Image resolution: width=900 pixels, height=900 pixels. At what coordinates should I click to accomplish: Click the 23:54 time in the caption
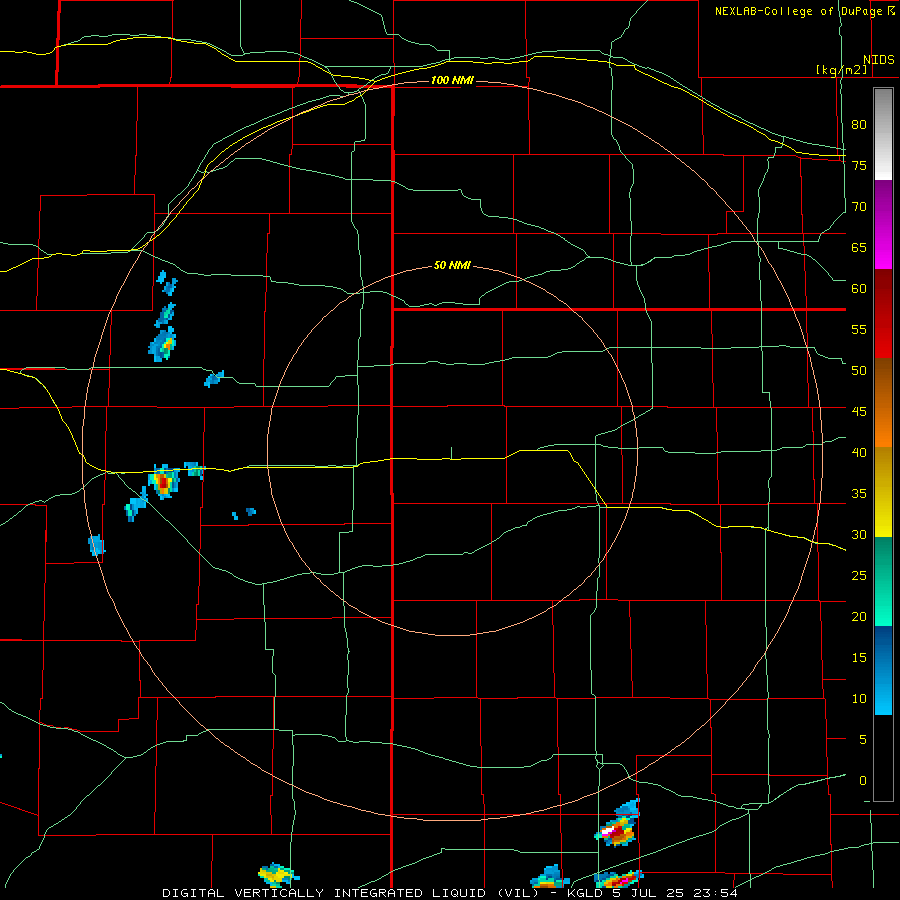pyautogui.click(x=713, y=893)
